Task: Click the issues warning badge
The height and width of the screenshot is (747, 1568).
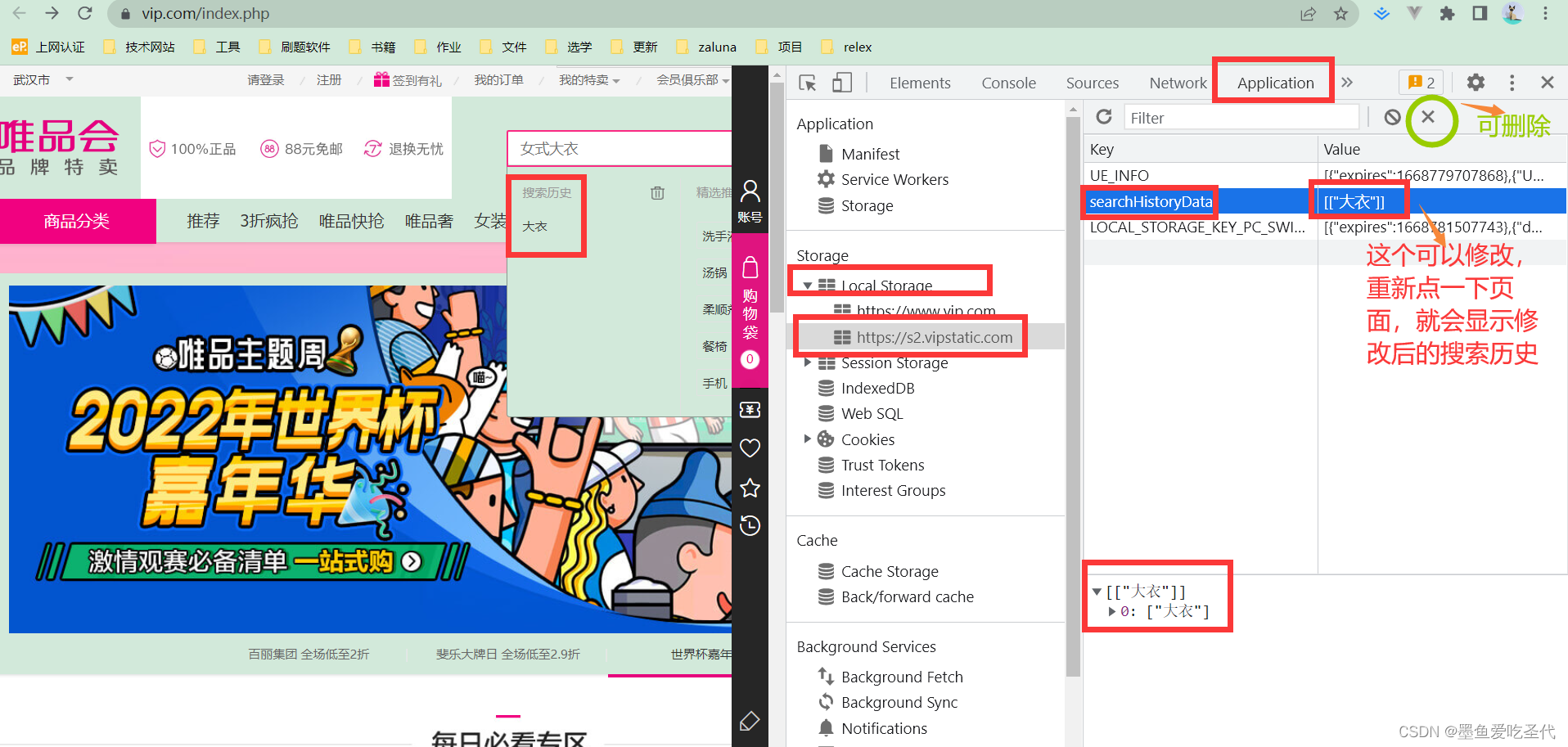Action: [1422, 83]
